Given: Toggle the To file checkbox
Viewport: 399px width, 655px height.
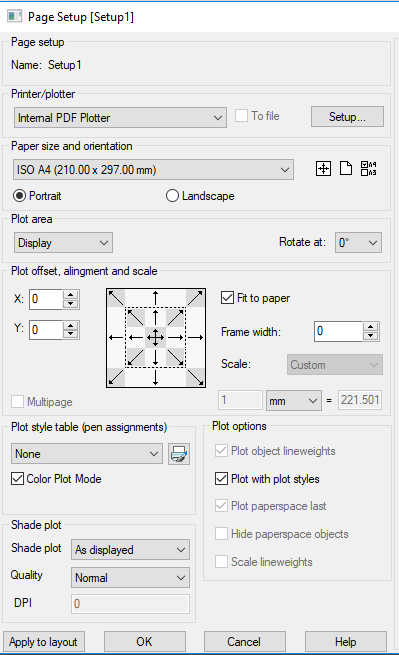Looking at the screenshot, I should click(241, 116).
